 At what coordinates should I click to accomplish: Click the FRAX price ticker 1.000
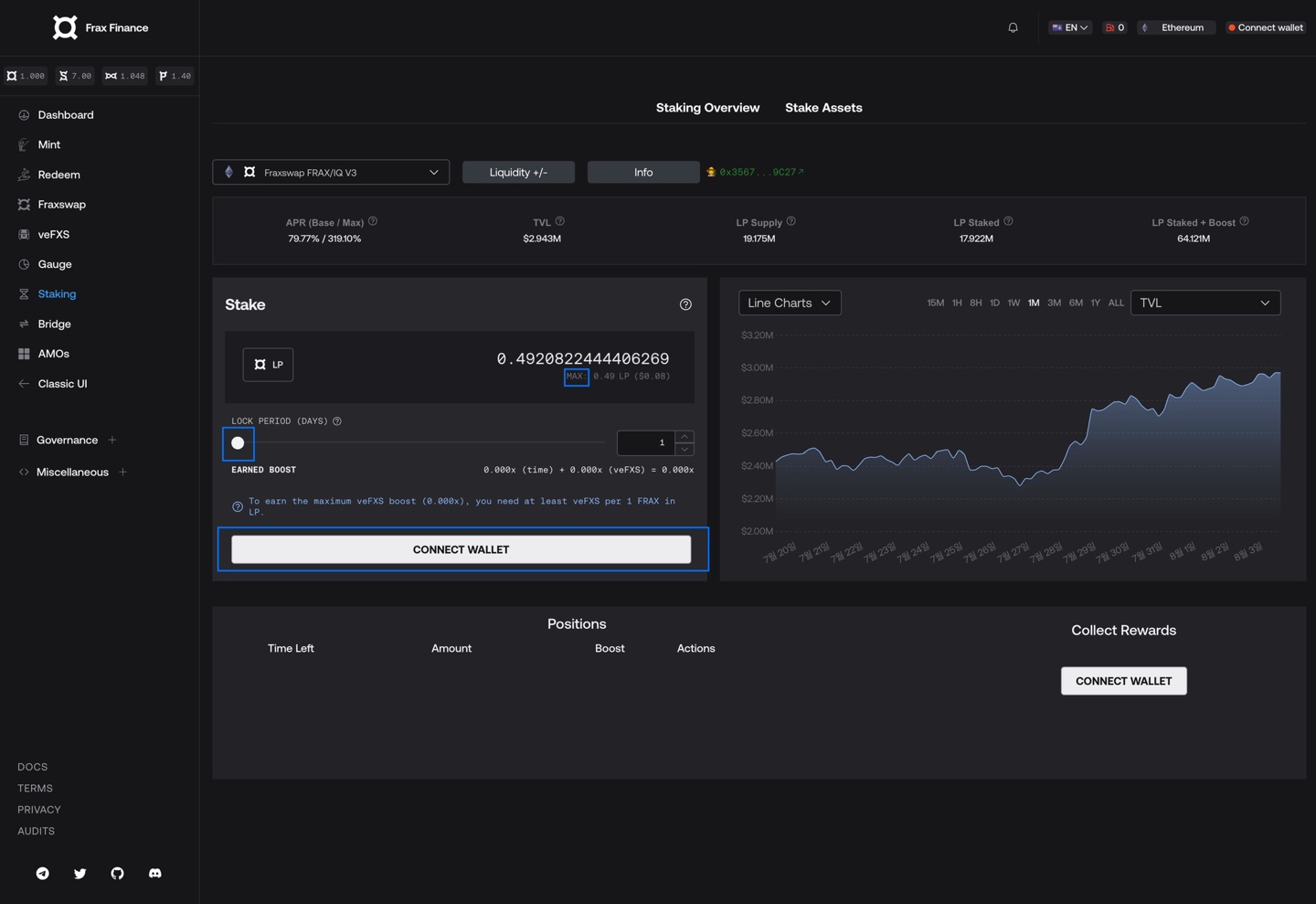tap(26, 76)
